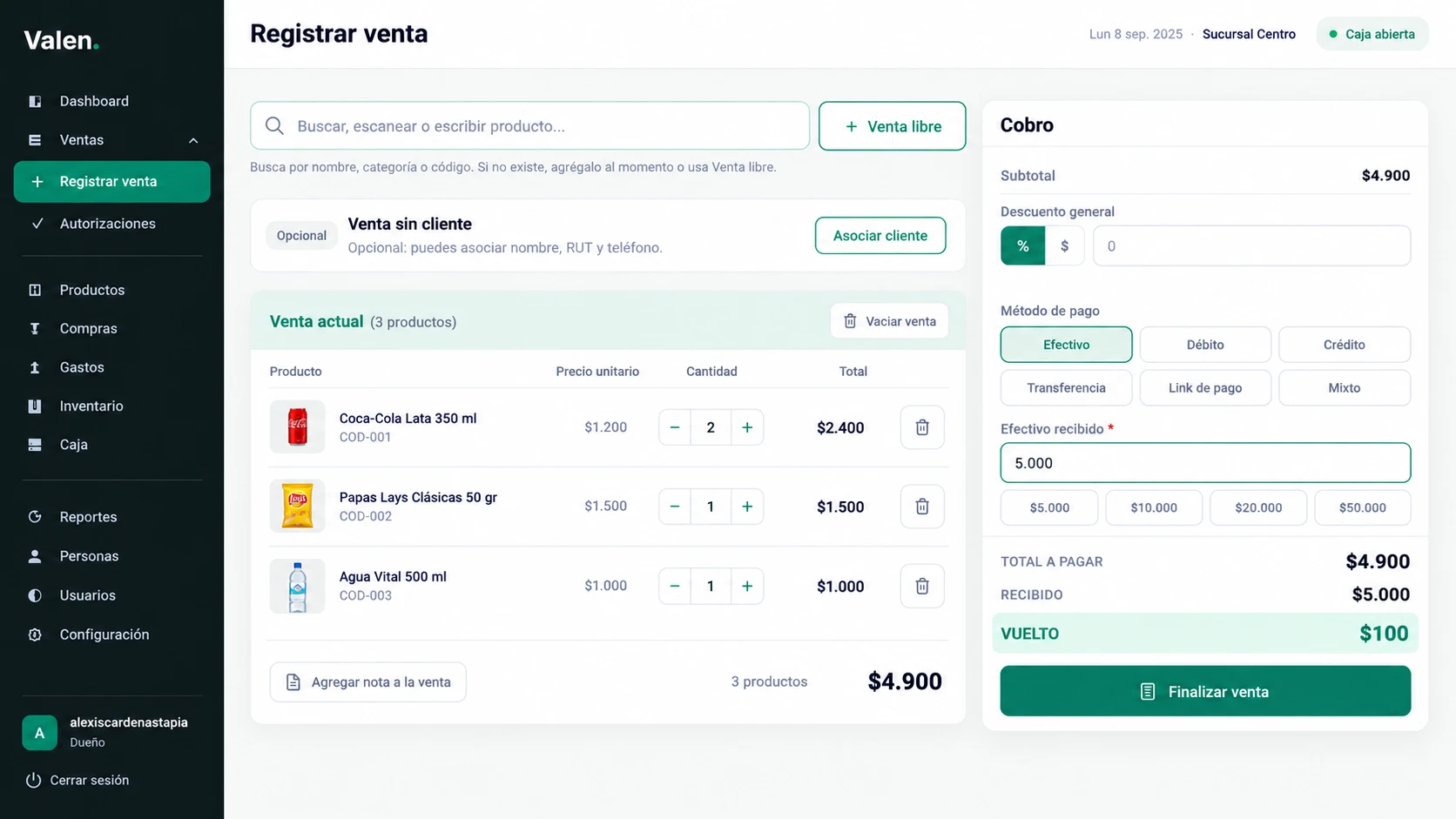Collapse the Ventas sidebar menu chevron
Screen dimensions: 1456x819
coord(193,140)
